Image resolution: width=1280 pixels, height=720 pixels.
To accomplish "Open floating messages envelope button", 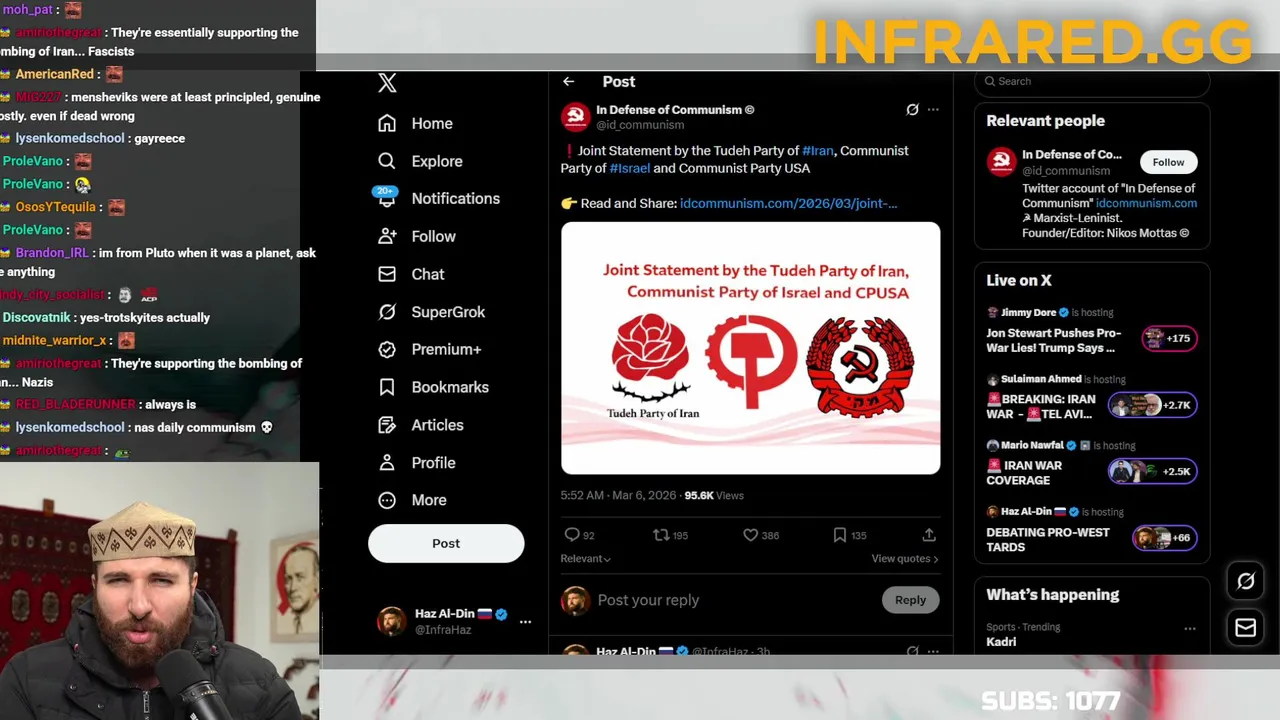I will click(1245, 628).
